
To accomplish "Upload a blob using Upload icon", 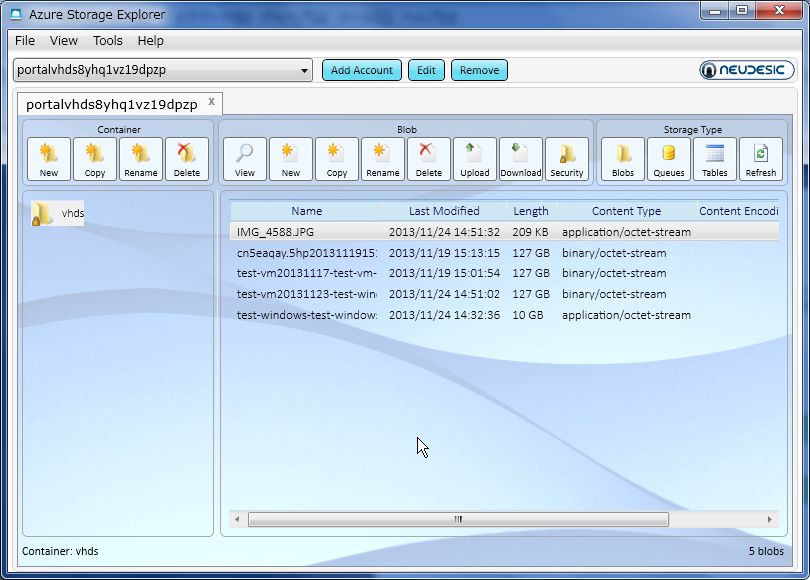I will (x=475, y=159).
